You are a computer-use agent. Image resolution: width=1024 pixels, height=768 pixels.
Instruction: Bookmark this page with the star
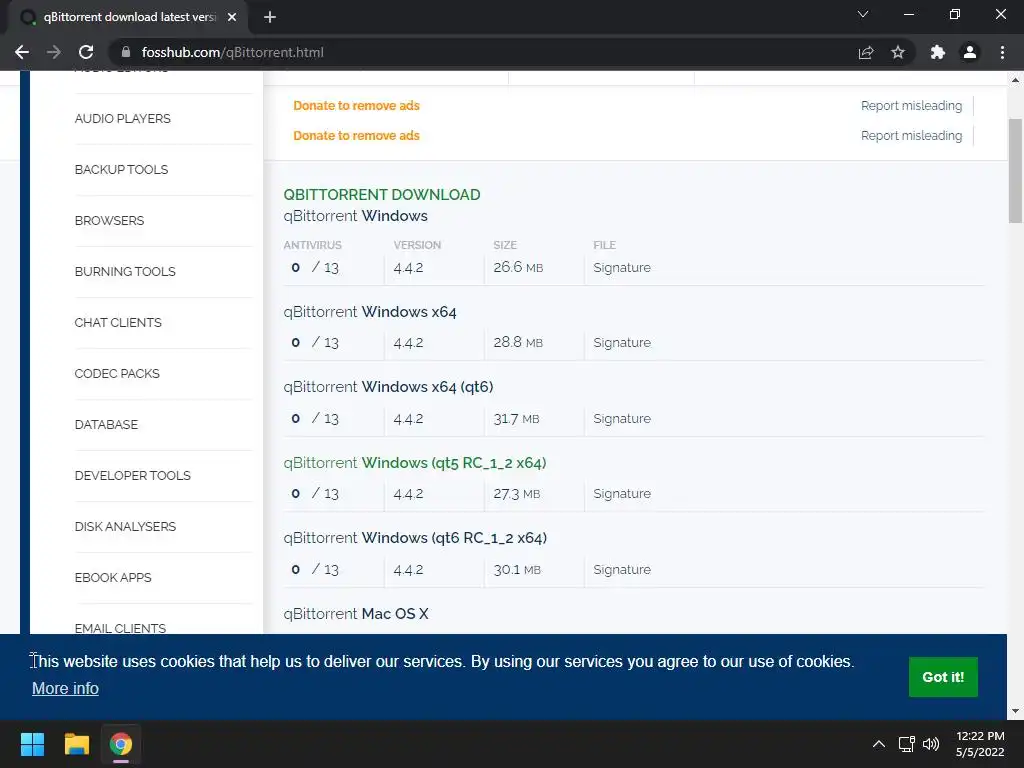(x=898, y=52)
